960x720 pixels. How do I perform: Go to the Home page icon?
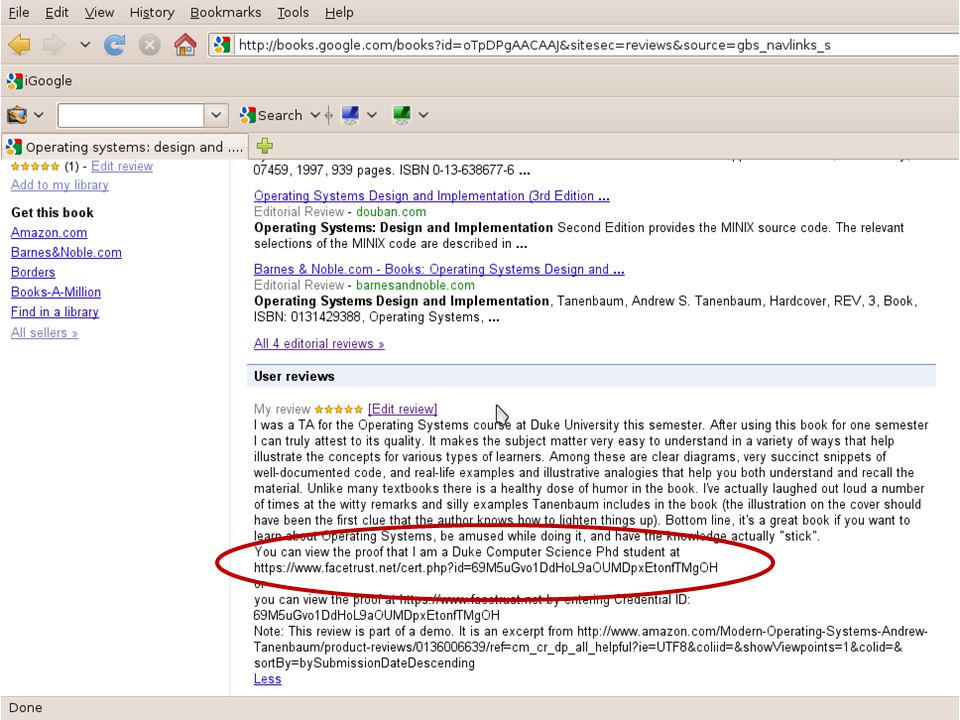click(x=185, y=45)
